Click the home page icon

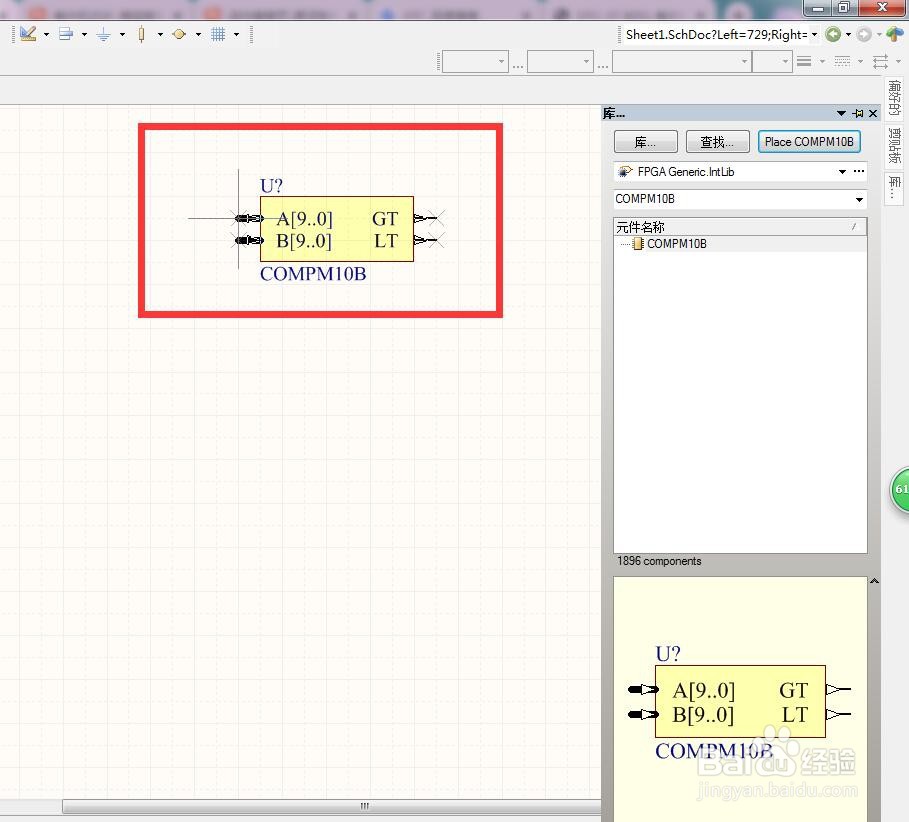(895, 34)
